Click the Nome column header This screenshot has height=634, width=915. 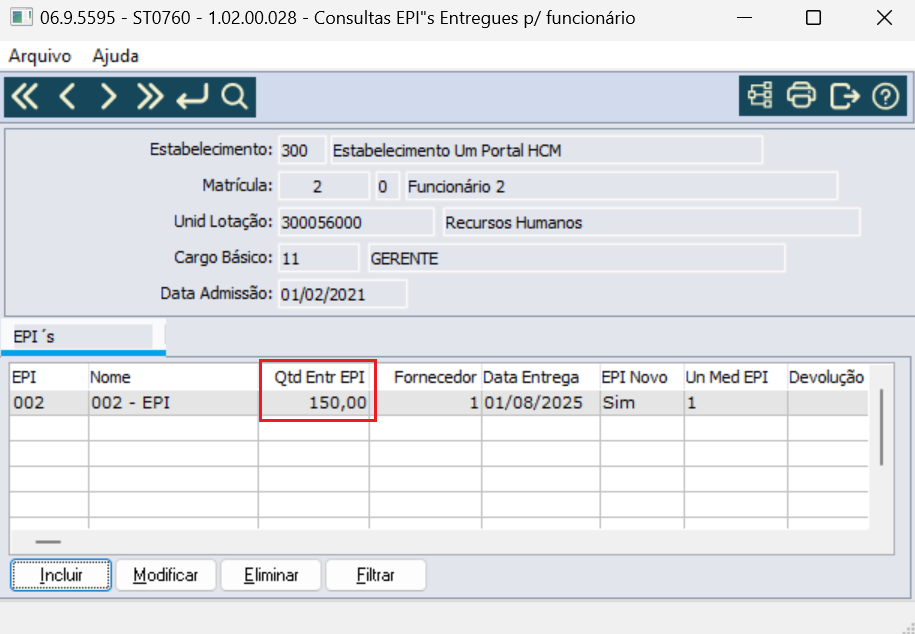point(173,377)
